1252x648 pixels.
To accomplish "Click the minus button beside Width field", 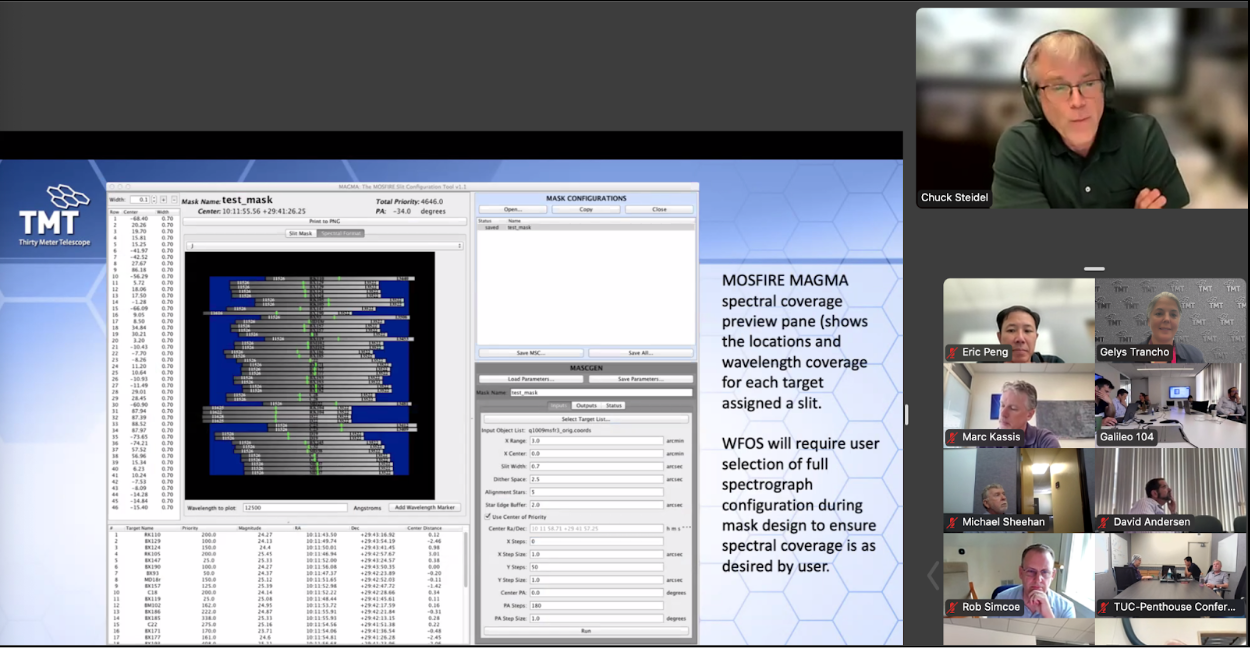I will pos(175,200).
